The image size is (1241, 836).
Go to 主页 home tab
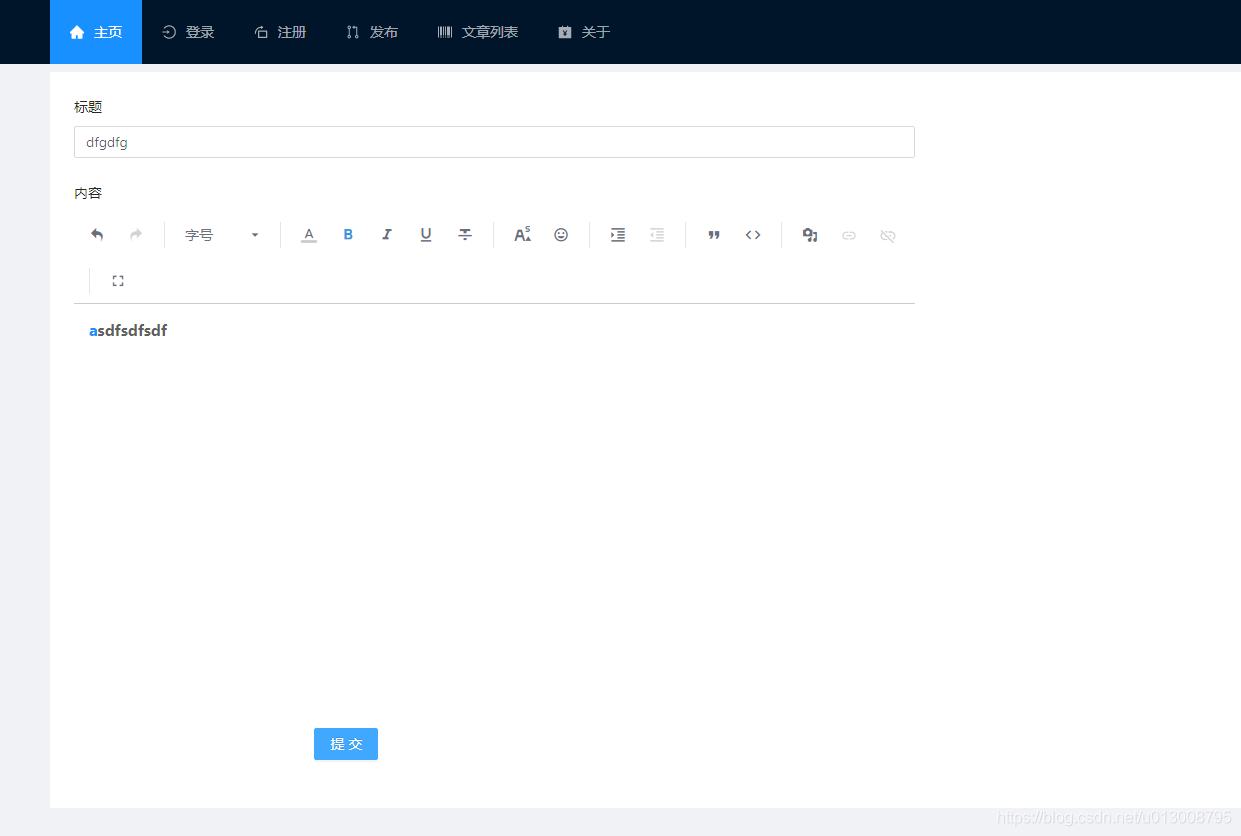click(96, 32)
